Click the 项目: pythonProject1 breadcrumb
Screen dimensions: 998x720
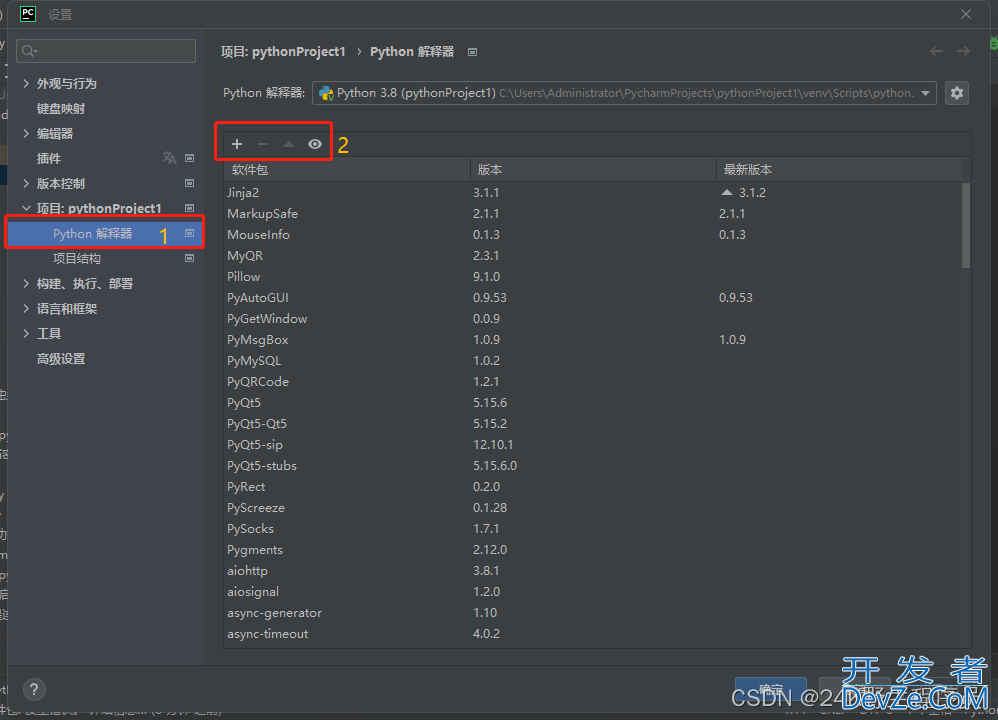pyautogui.click(x=283, y=52)
